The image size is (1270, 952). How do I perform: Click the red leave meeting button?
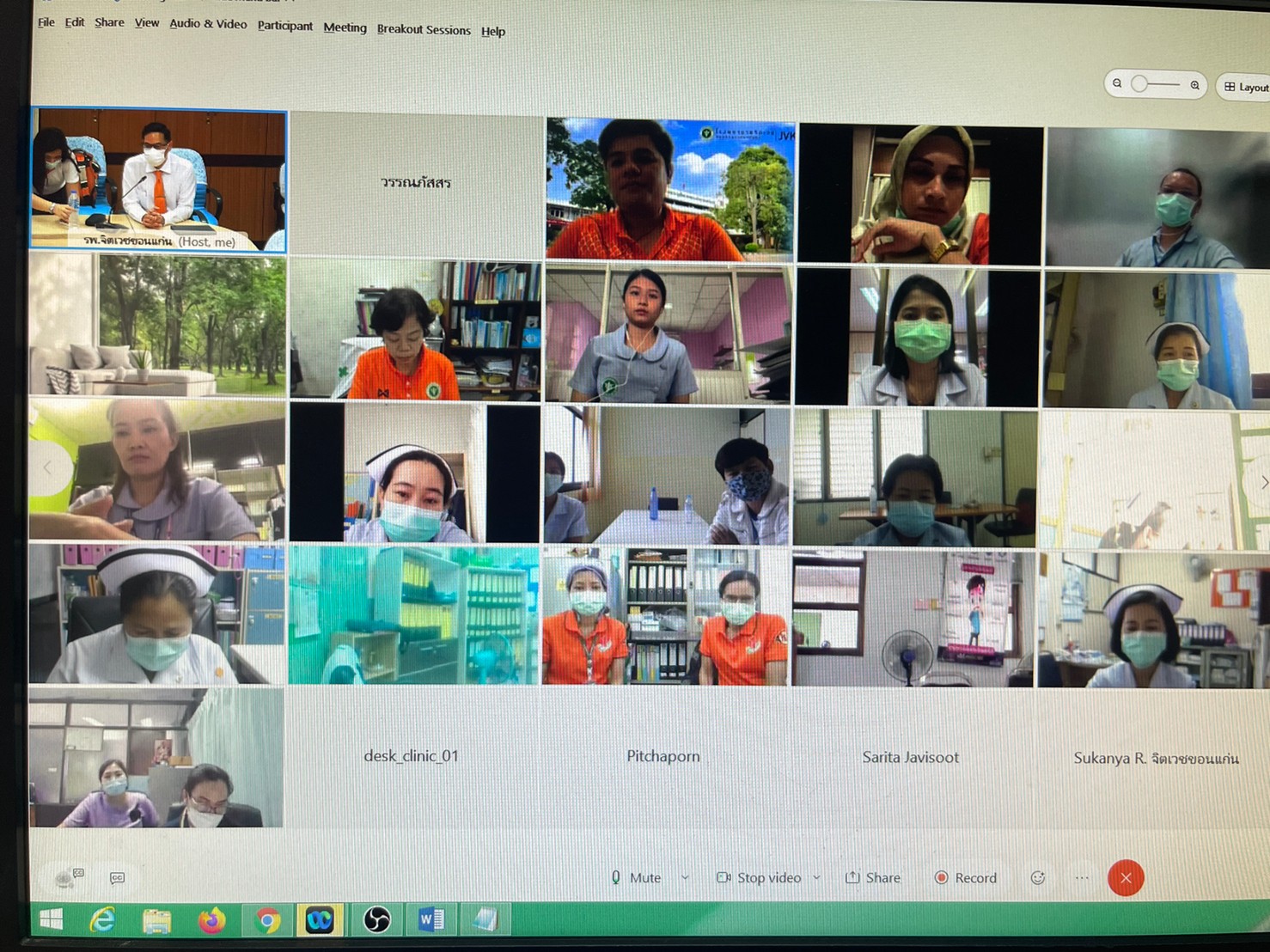pos(1126,877)
